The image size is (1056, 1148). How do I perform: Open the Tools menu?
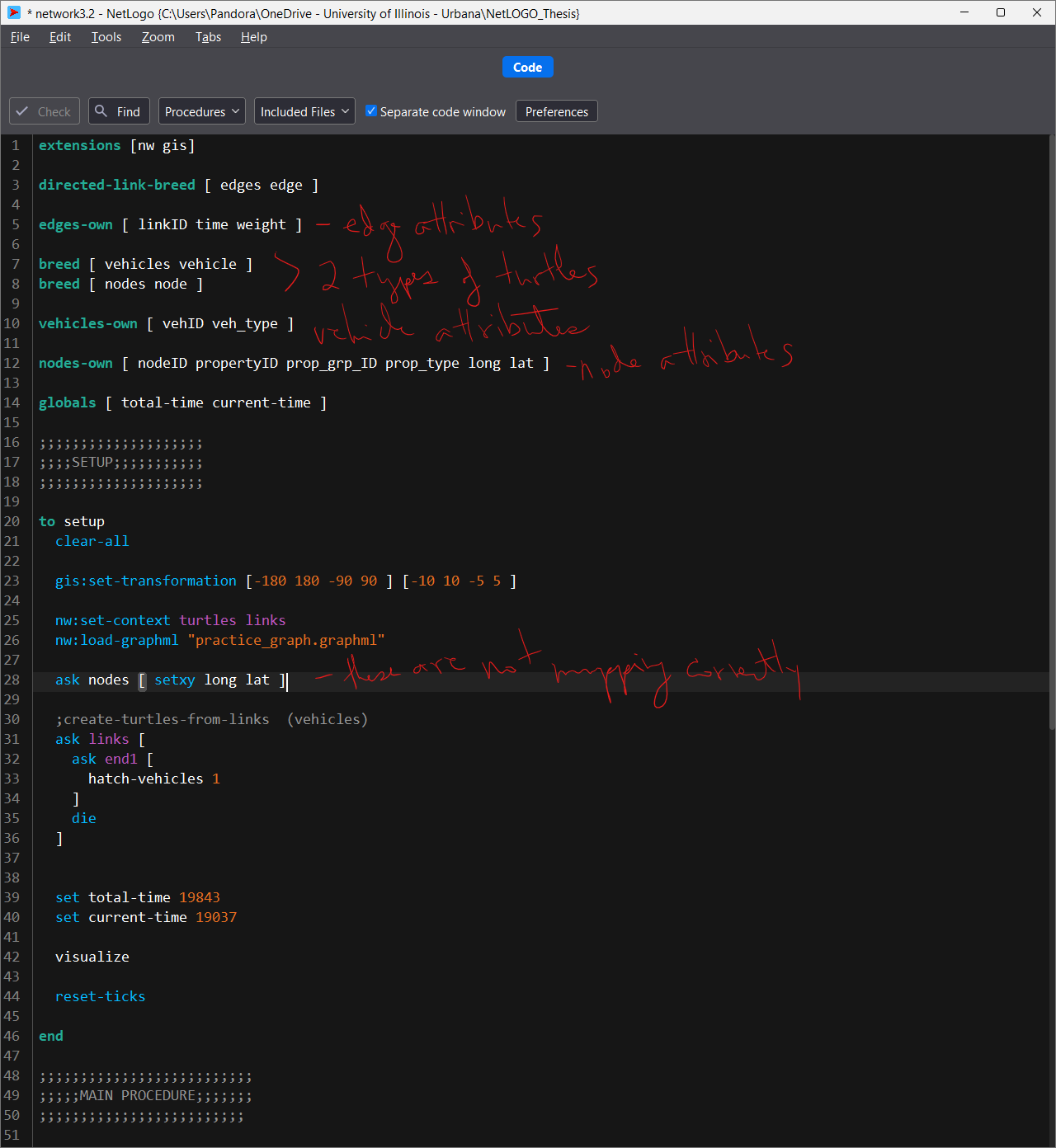[106, 37]
